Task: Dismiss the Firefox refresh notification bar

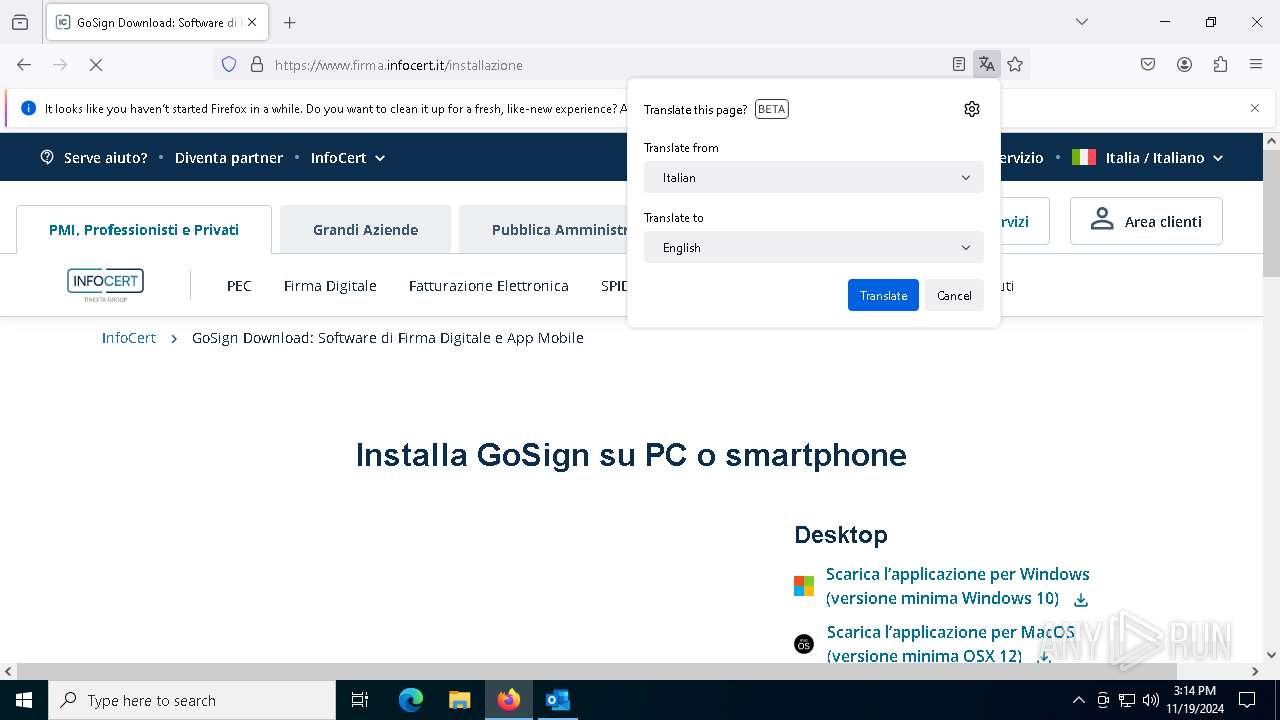Action: pos(1255,108)
